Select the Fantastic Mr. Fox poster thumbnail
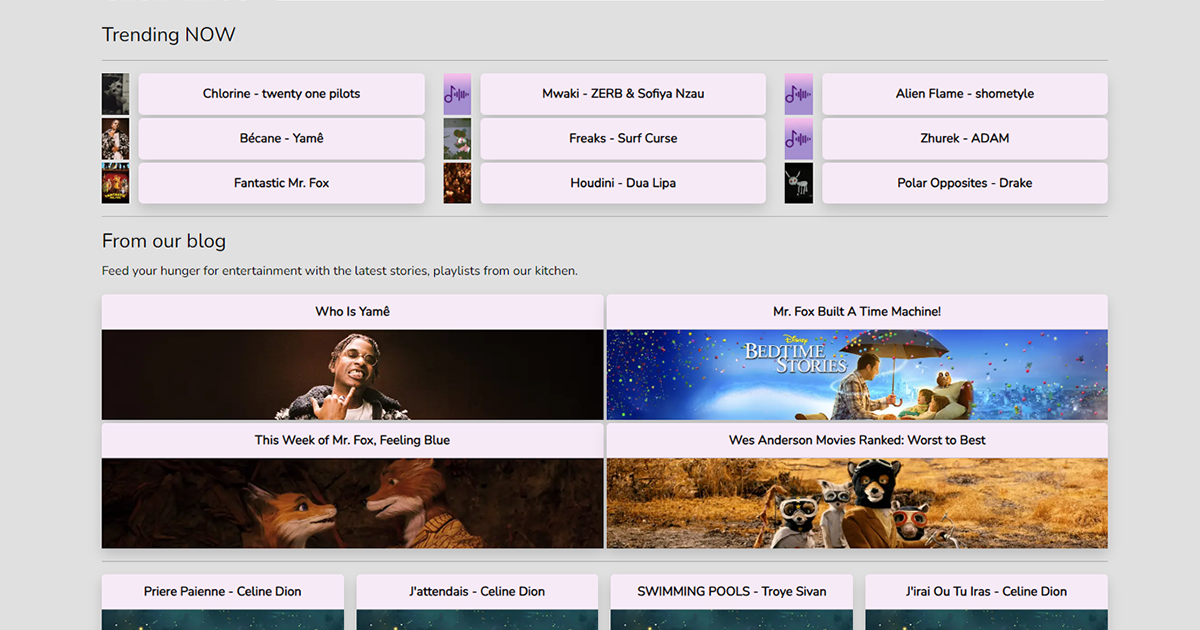Screen dimensions: 1200x630 click(115, 183)
